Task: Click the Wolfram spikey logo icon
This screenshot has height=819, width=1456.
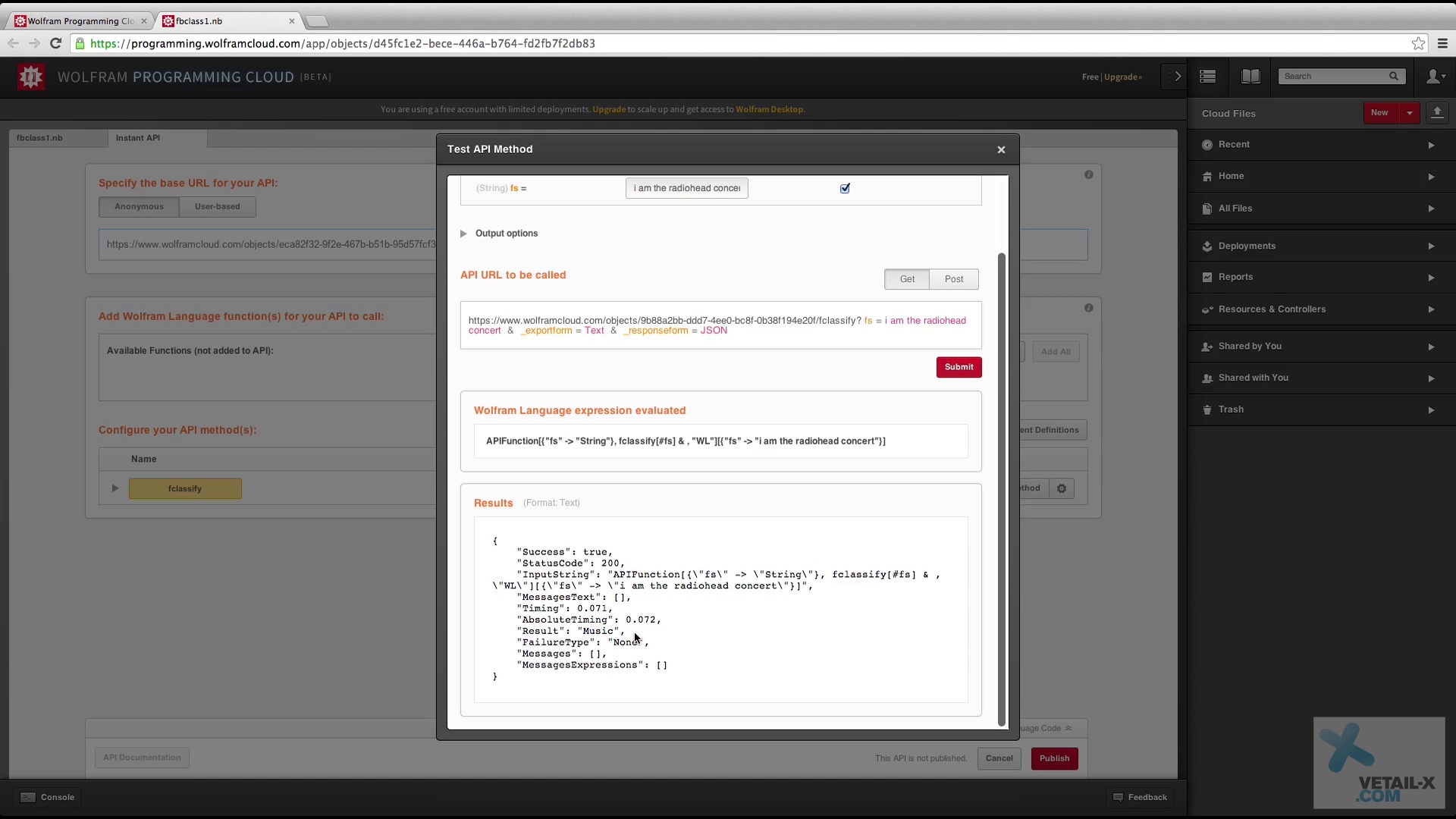Action: pos(31,77)
